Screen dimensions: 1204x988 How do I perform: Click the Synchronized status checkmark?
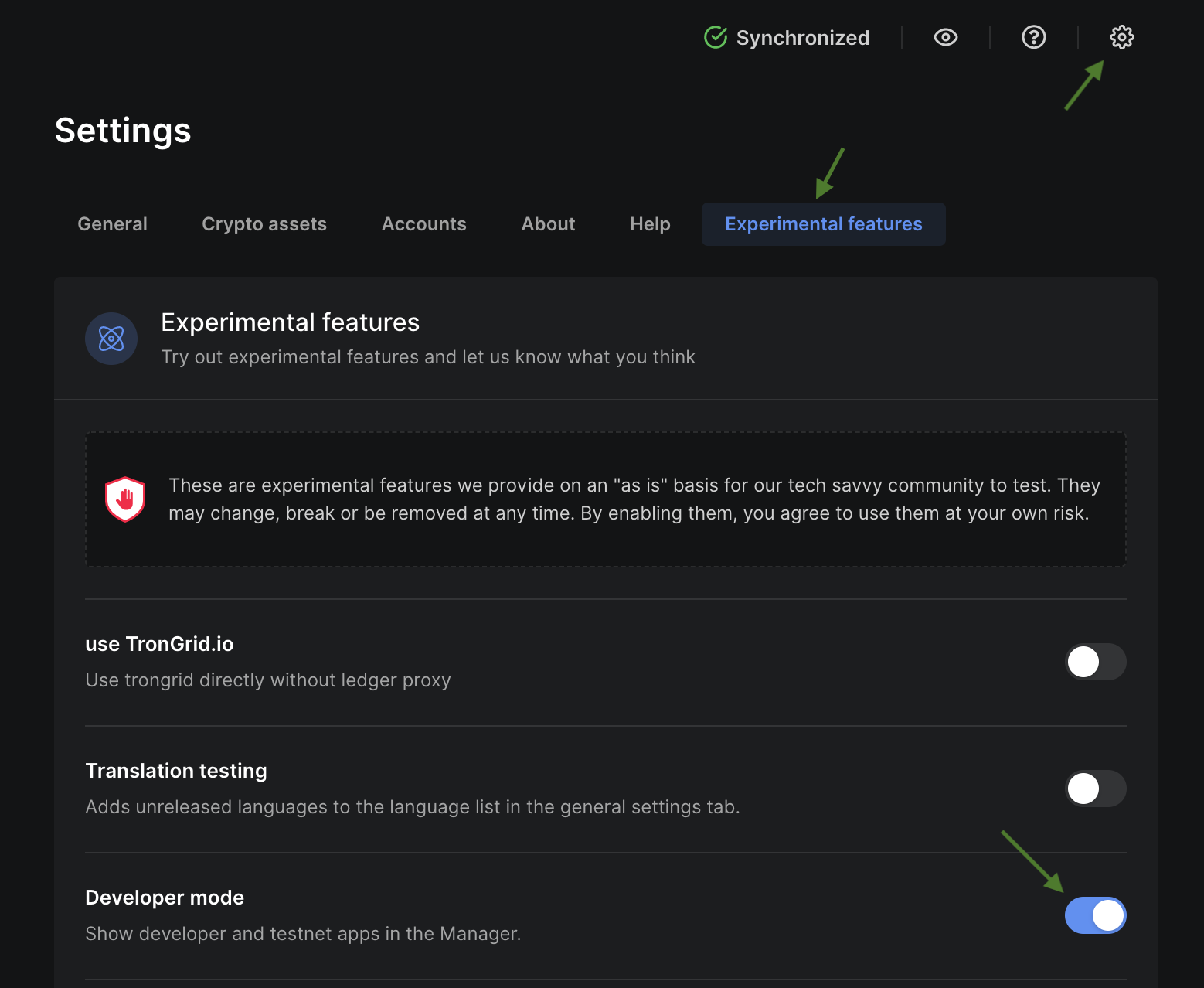[x=716, y=37]
